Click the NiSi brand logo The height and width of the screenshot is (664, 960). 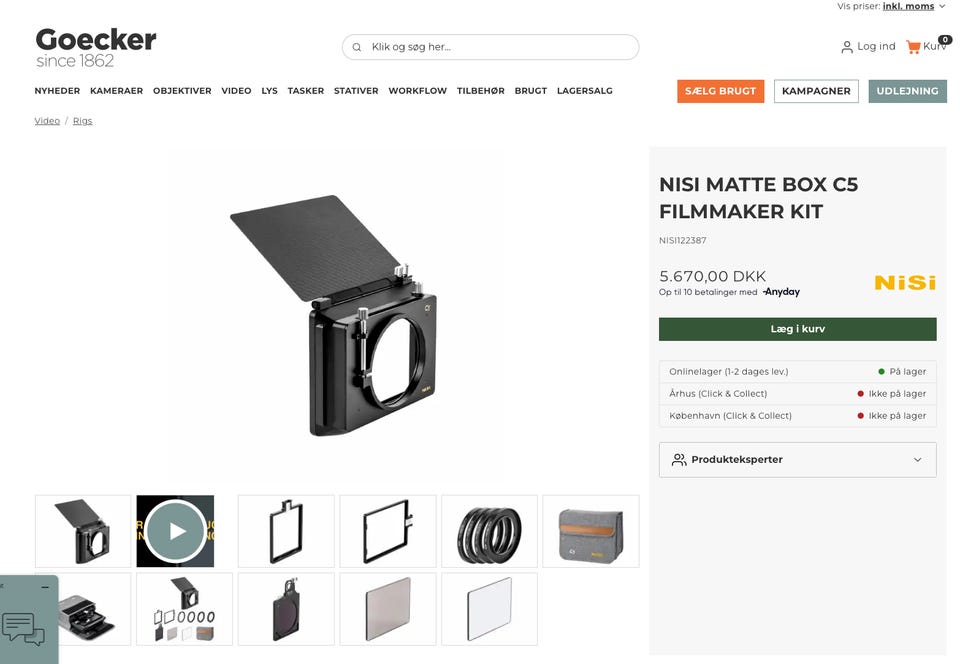905,283
